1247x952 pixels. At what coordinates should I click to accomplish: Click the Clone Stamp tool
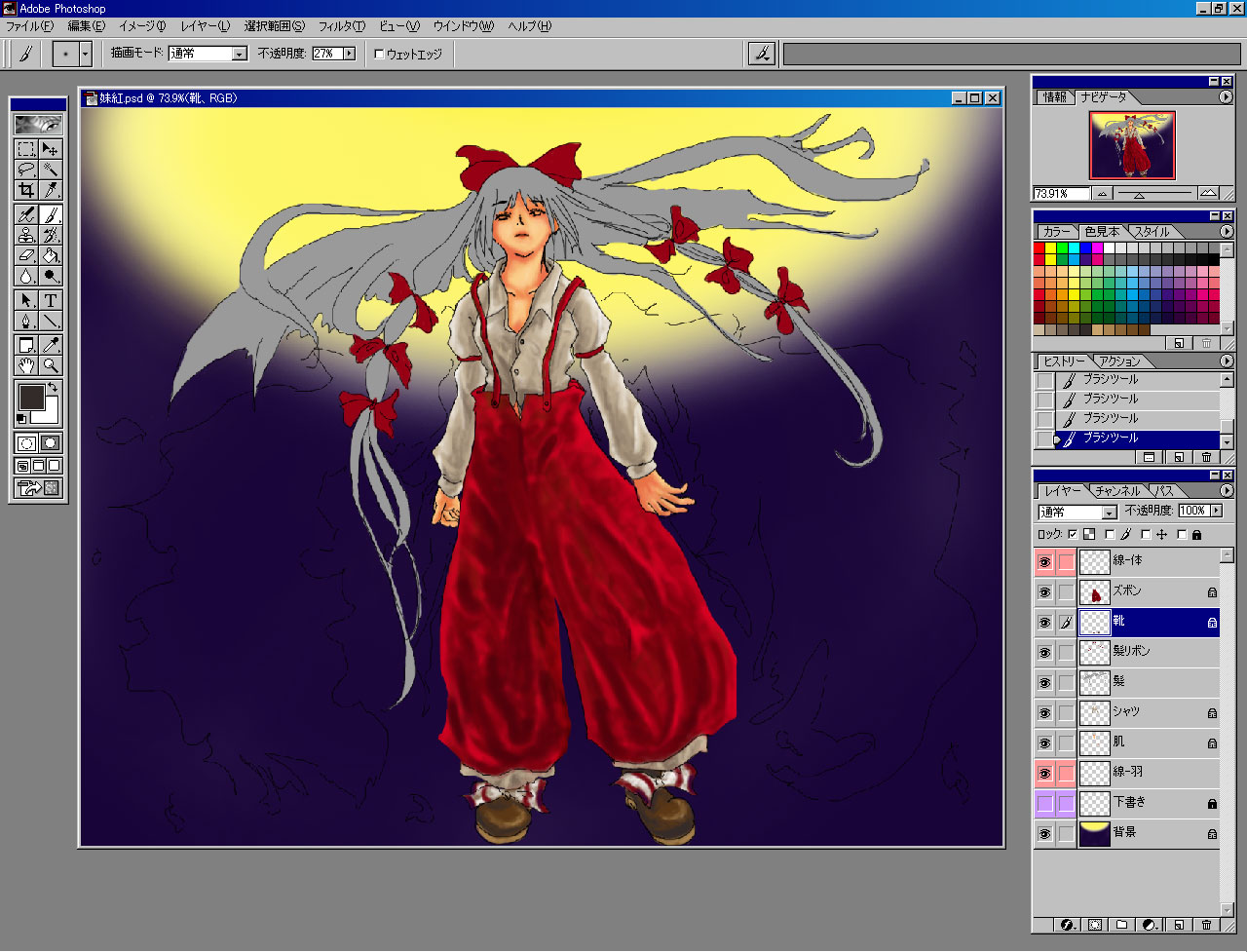26,235
